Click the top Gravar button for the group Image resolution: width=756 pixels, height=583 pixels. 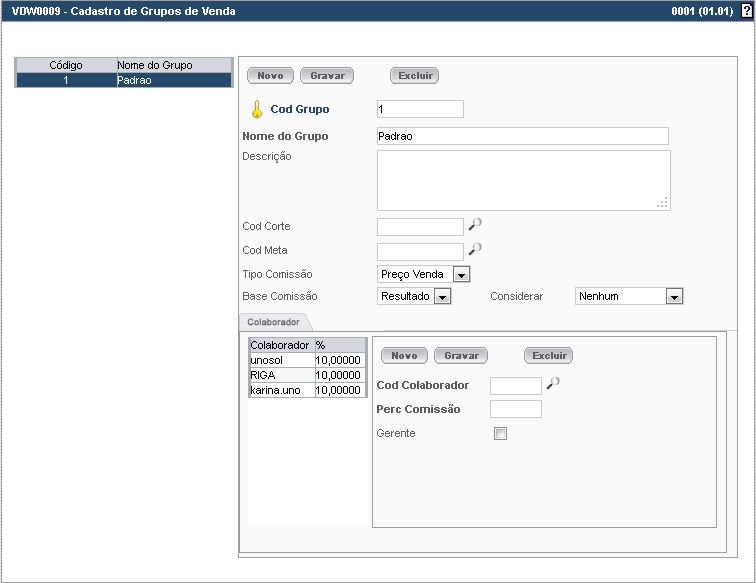(x=327, y=76)
